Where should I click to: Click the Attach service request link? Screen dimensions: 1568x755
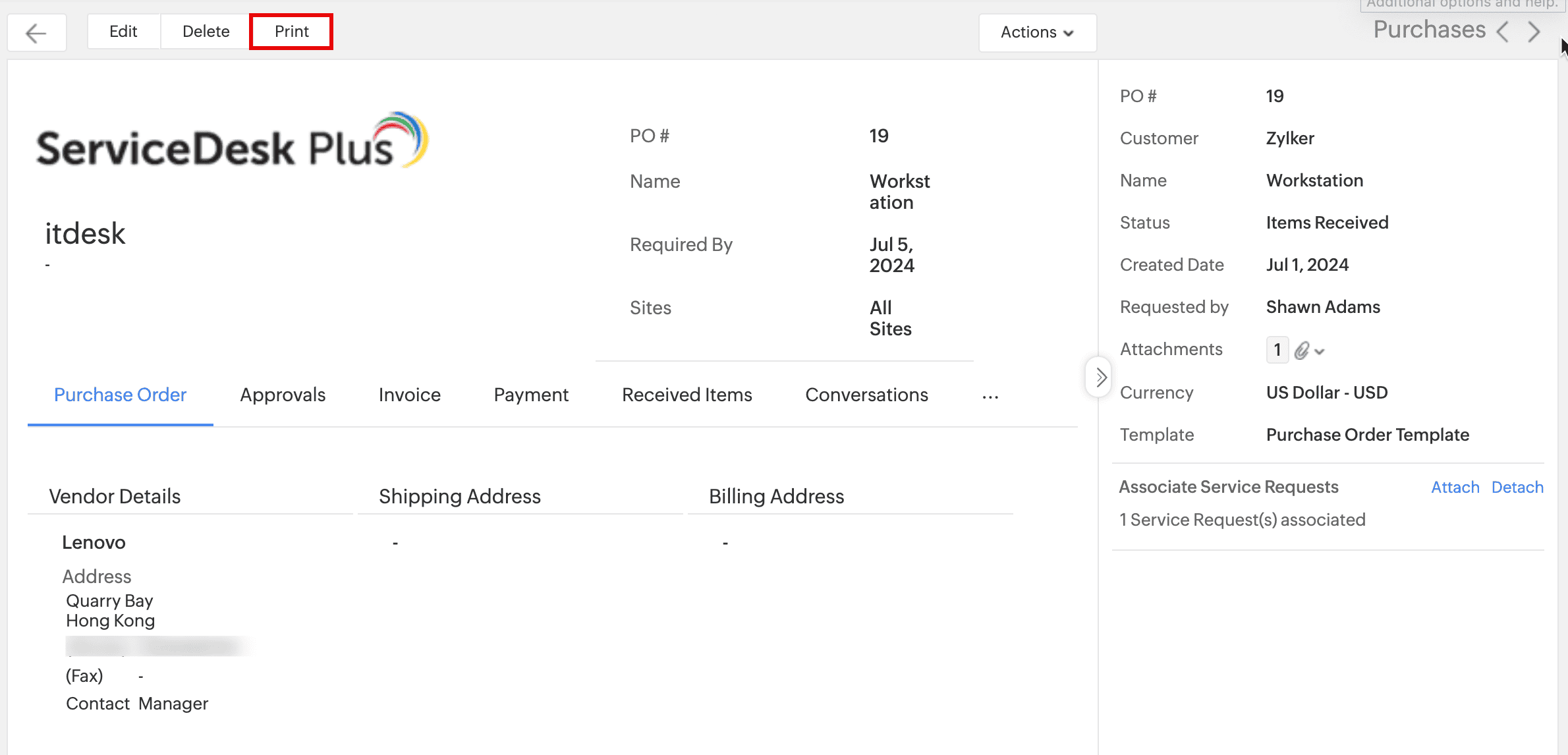(1455, 487)
